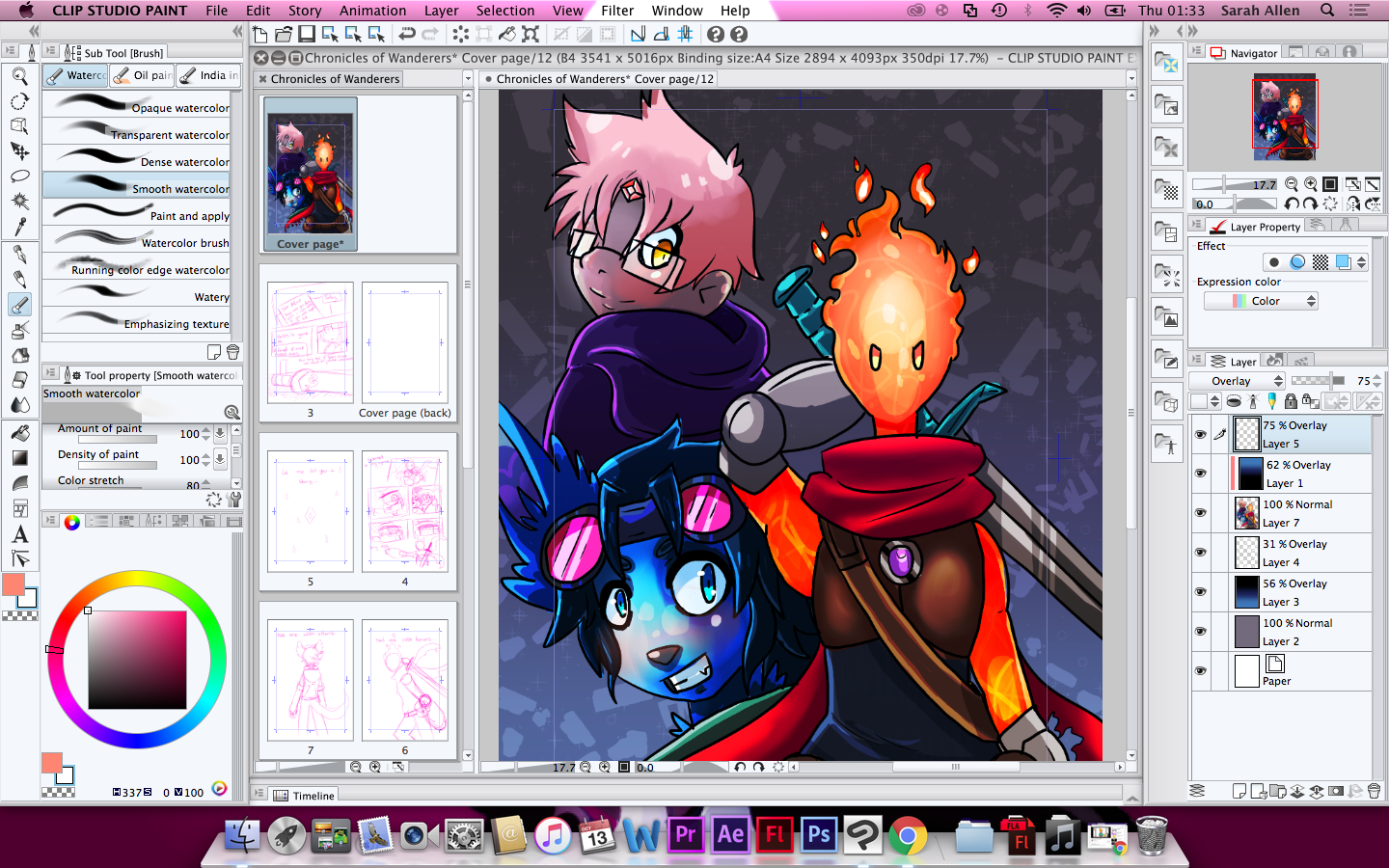Viewport: 1389px width, 868px height.
Task: Select the Zoom magnifier tool
Action: point(19,76)
